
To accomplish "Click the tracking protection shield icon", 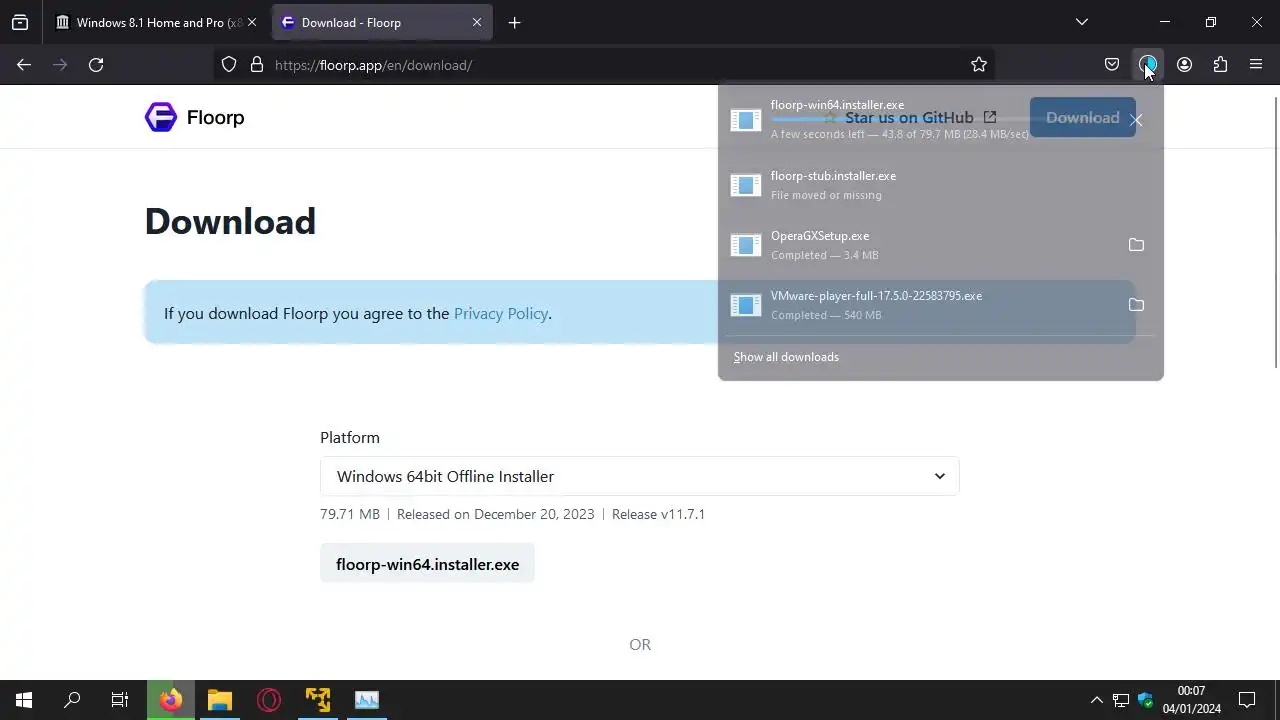I will [229, 65].
